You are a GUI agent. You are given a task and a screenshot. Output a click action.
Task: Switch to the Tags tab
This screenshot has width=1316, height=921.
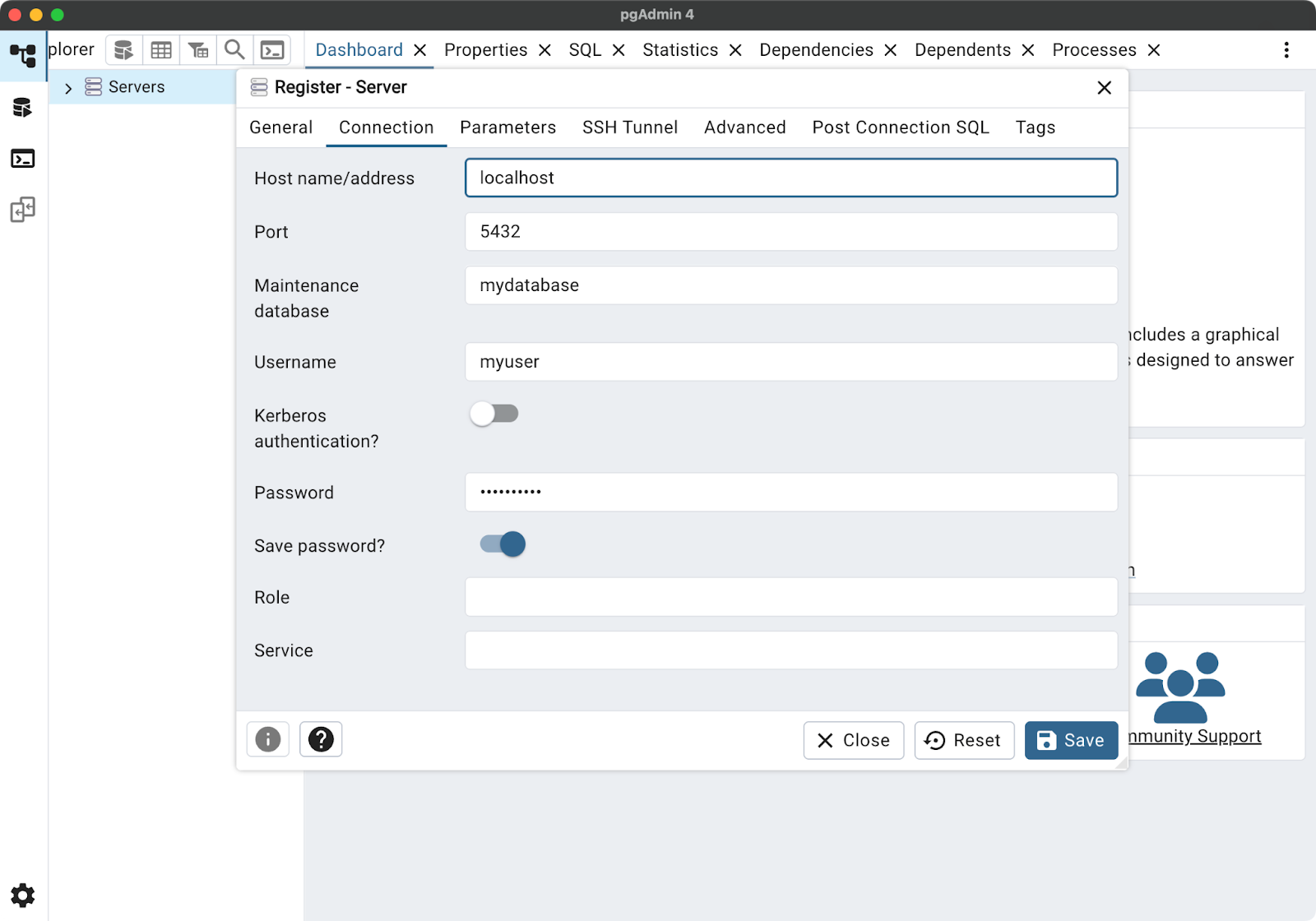[1036, 127]
